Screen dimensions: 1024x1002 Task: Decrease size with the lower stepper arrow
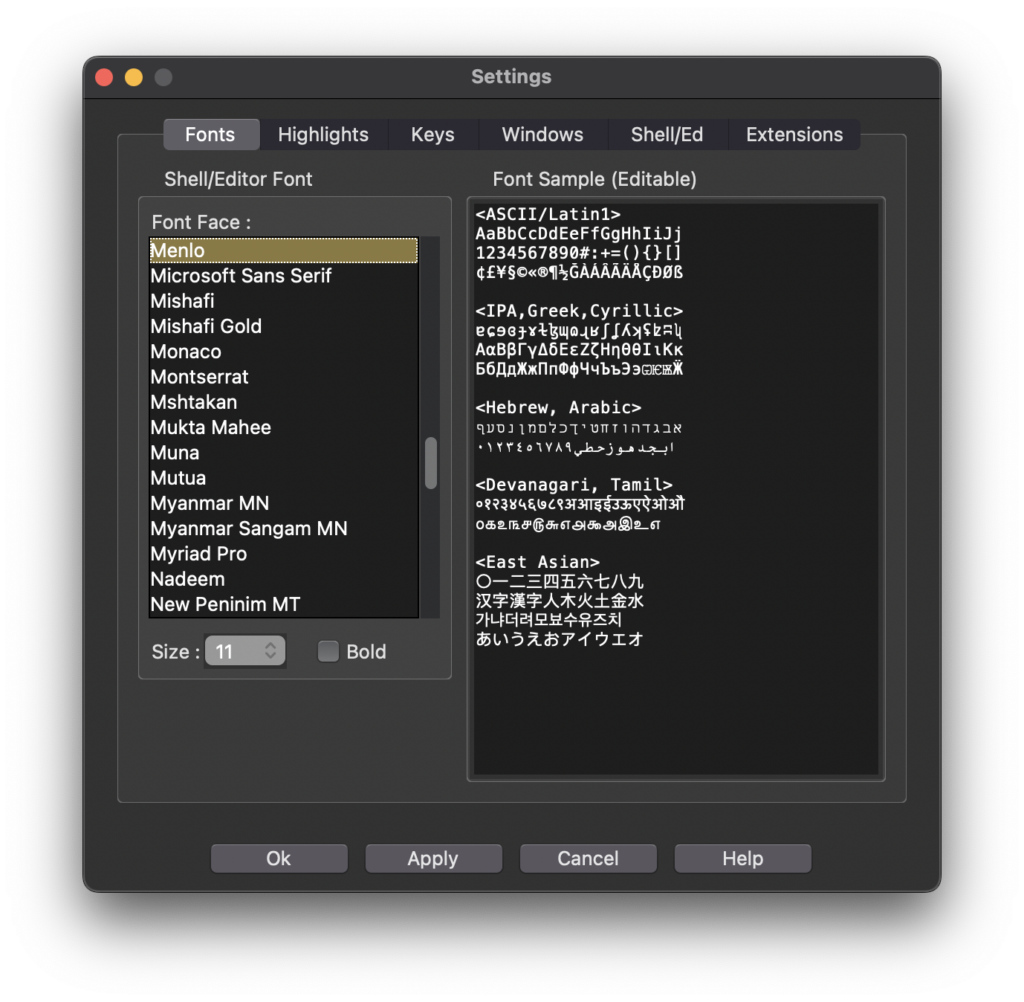pos(271,657)
